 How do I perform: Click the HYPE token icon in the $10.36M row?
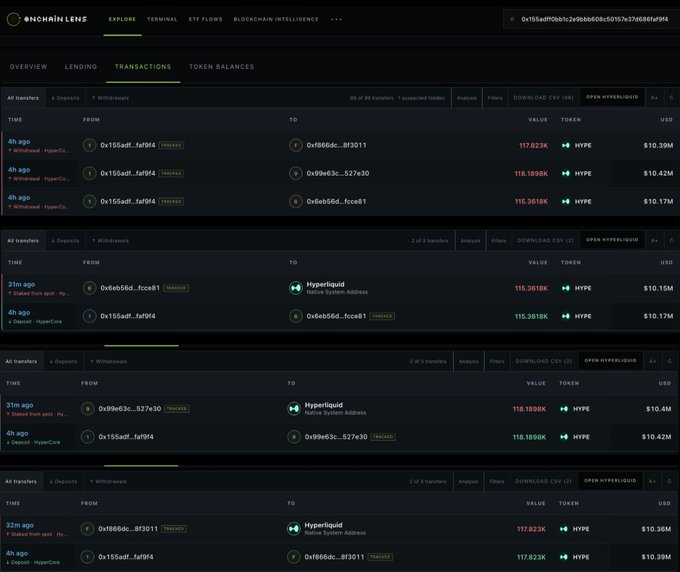click(563, 529)
